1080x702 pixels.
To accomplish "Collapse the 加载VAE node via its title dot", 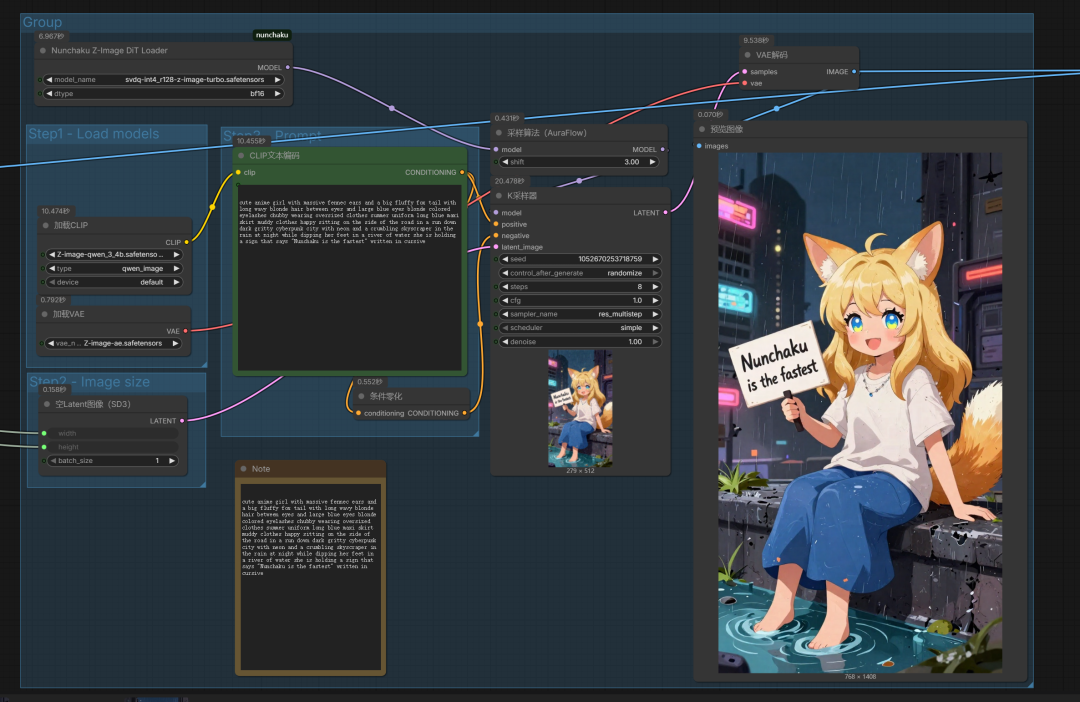I will [x=45, y=314].
